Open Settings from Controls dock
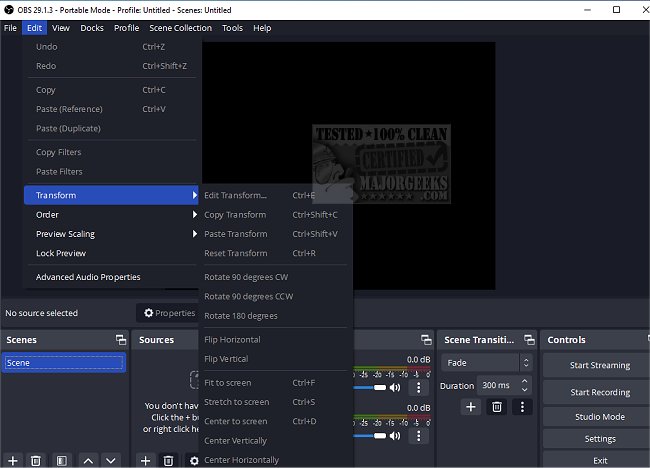This screenshot has width=650, height=468. (x=599, y=439)
